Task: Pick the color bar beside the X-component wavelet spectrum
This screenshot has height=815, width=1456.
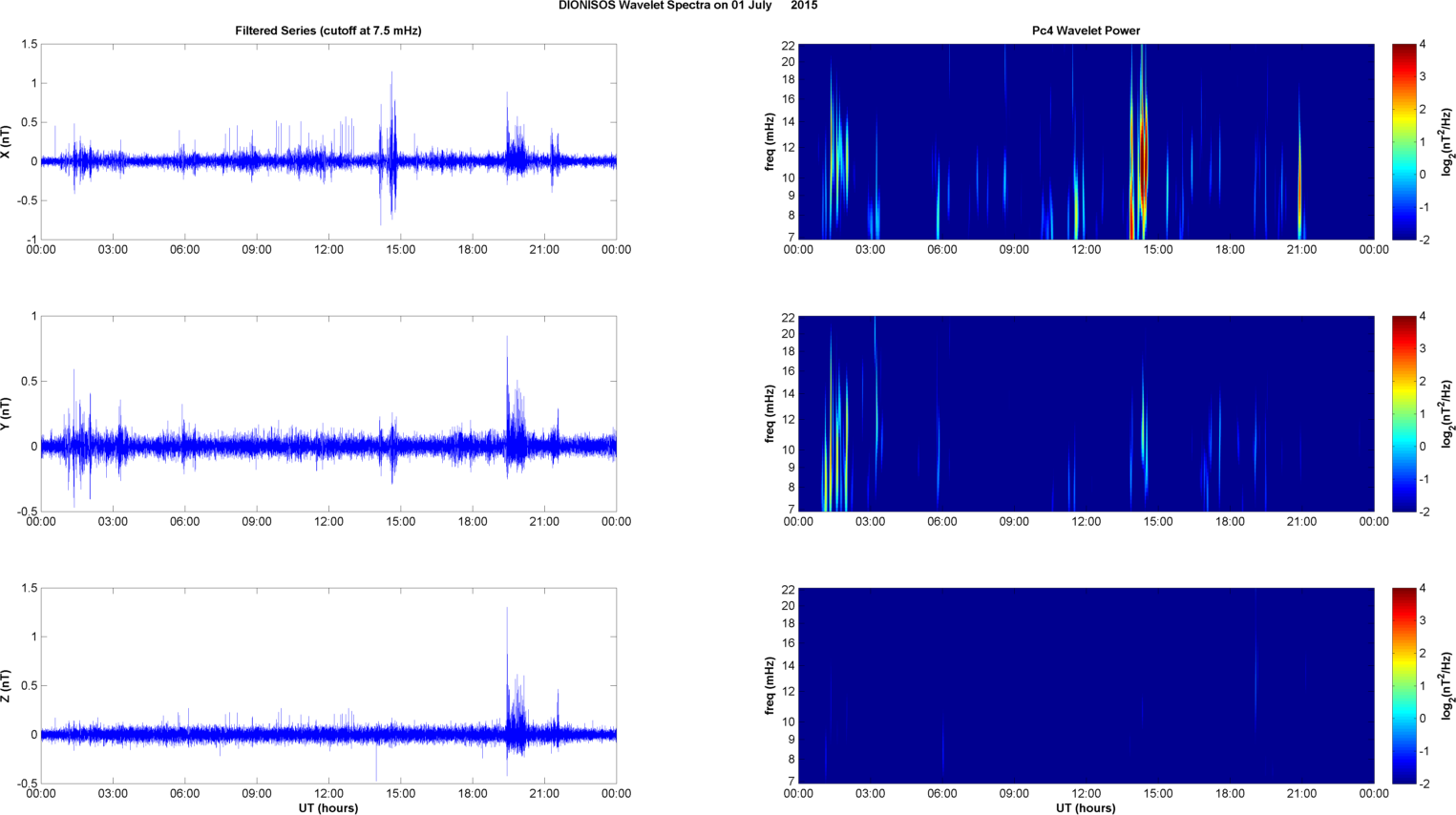Action: click(1403, 142)
